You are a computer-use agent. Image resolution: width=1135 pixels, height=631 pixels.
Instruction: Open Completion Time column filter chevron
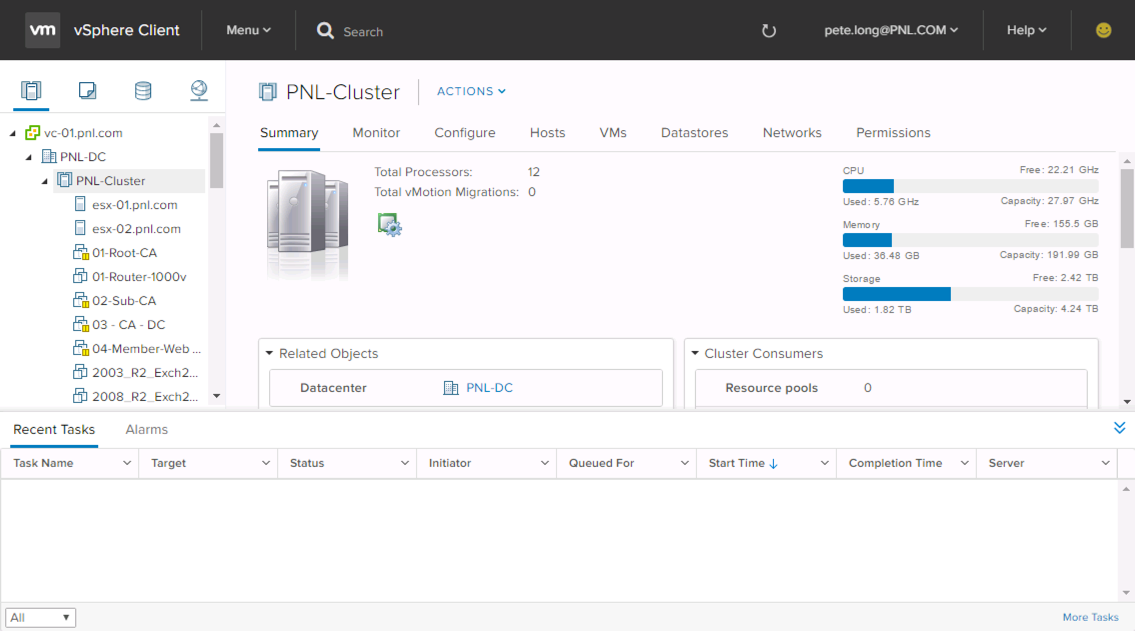coord(964,463)
